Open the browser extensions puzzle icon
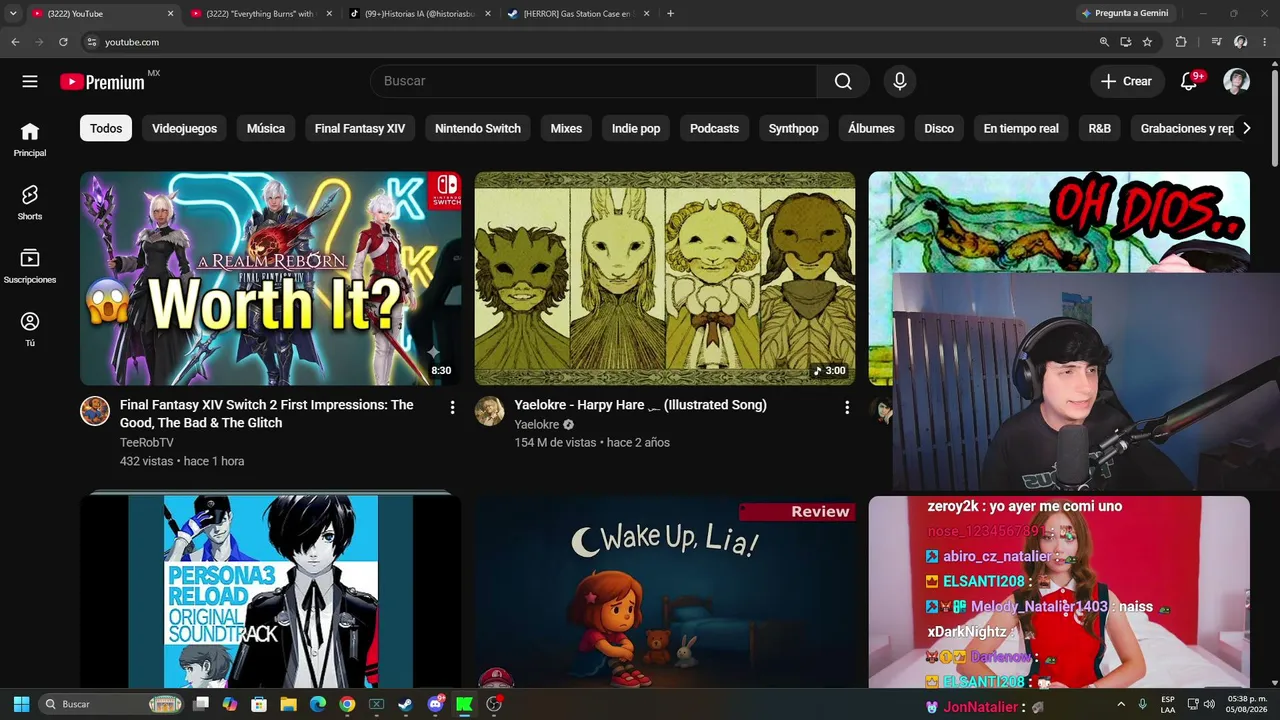Image resolution: width=1280 pixels, height=720 pixels. 1181,42
